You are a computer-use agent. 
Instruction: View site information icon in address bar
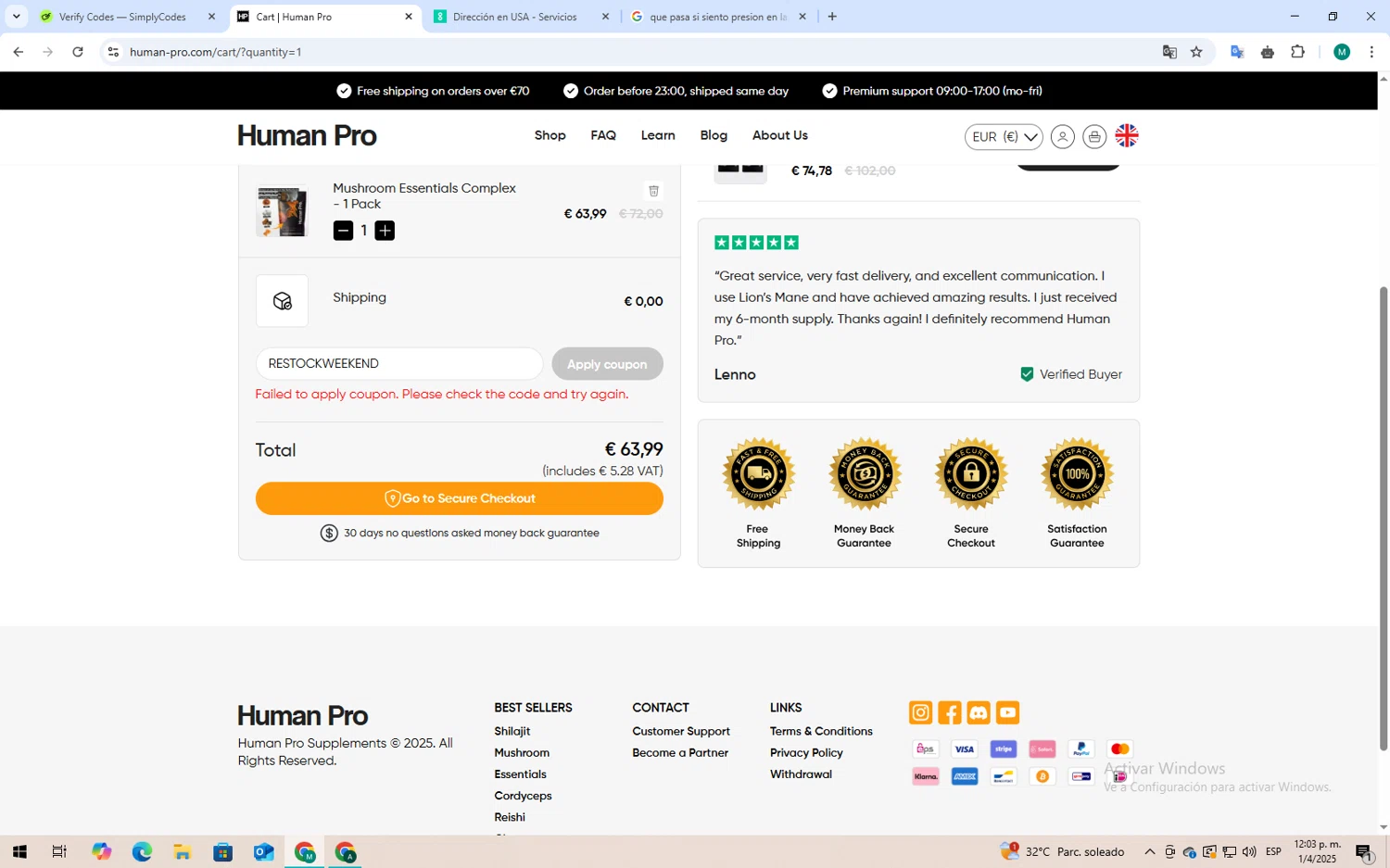click(113, 52)
